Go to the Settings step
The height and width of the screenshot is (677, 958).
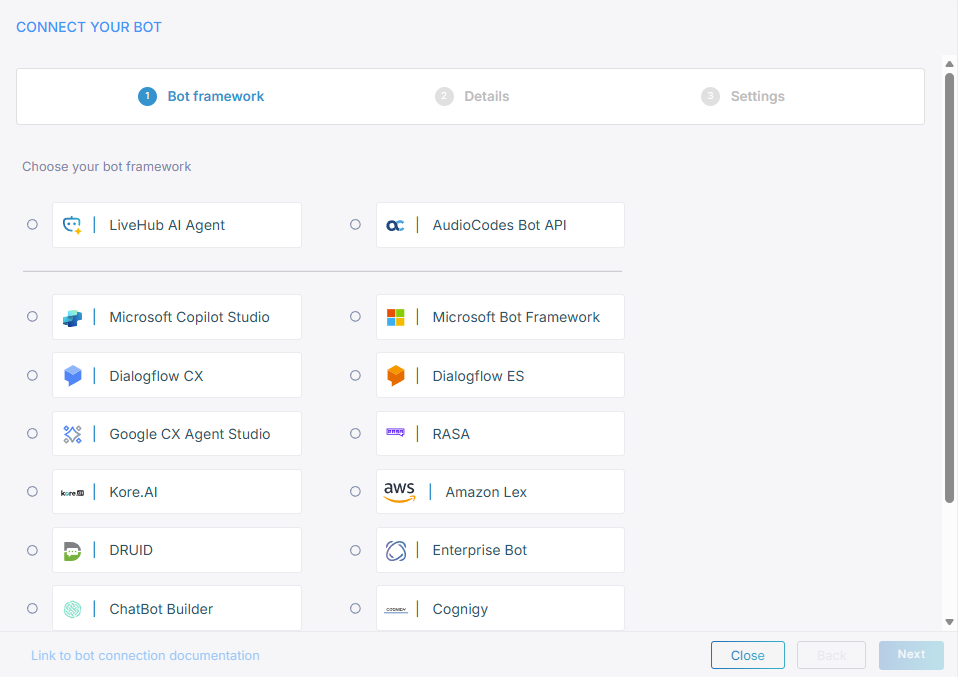(x=743, y=97)
